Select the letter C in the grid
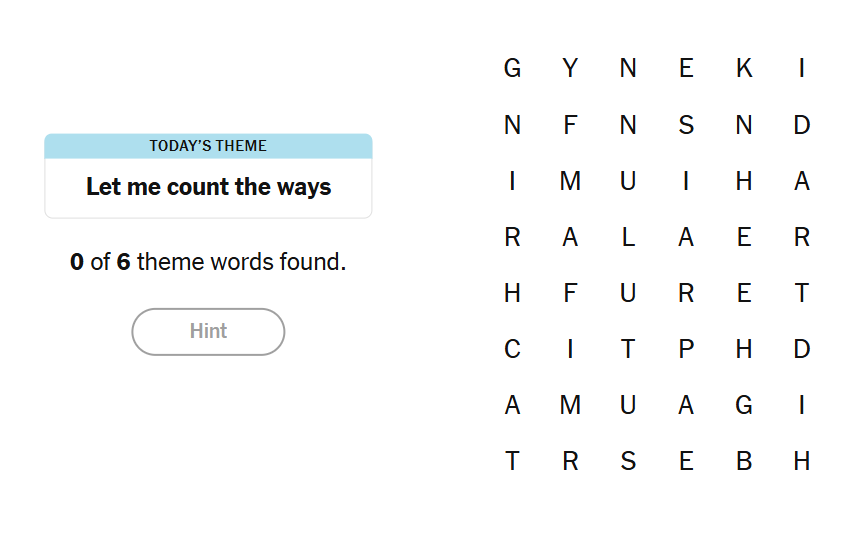Viewport: 863px width, 539px height. coord(512,349)
